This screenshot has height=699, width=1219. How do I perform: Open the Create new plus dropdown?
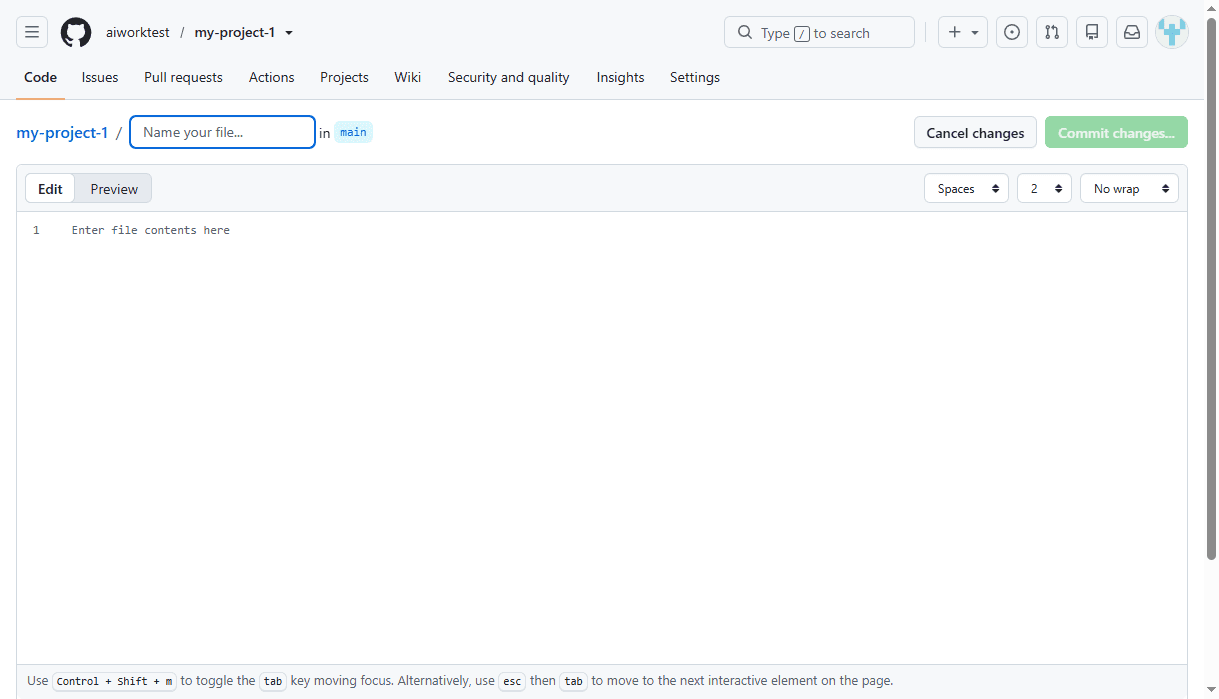963,32
